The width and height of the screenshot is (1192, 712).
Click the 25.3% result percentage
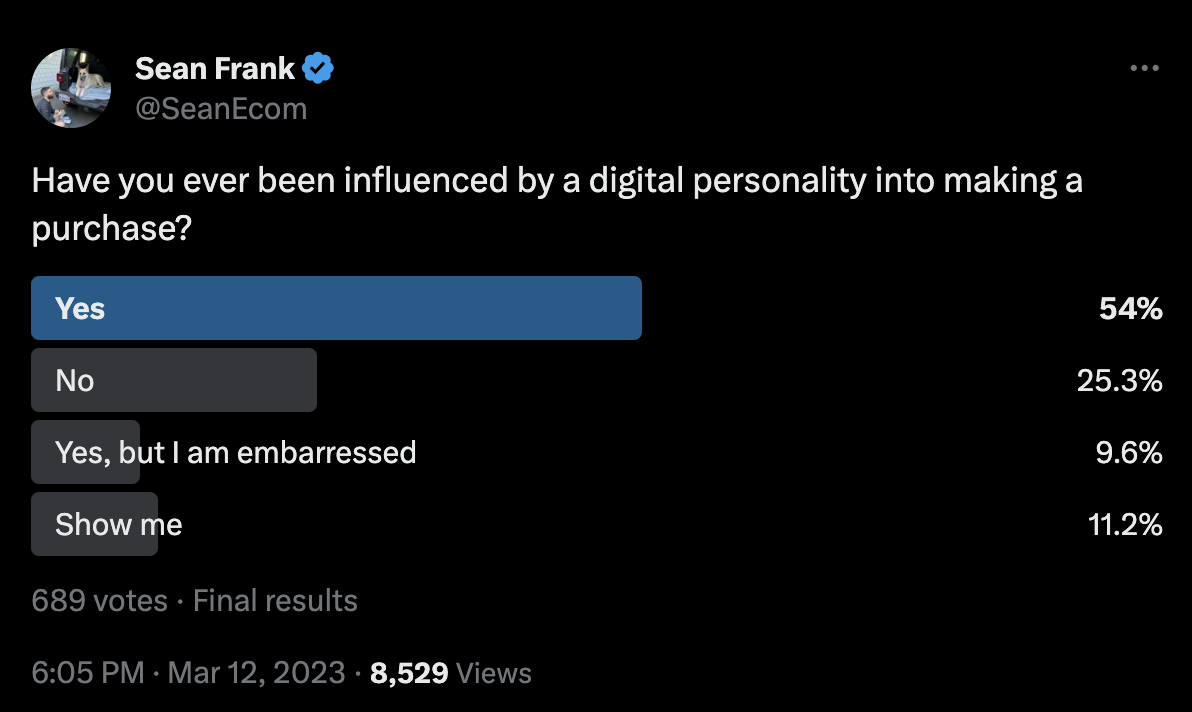tap(1119, 380)
